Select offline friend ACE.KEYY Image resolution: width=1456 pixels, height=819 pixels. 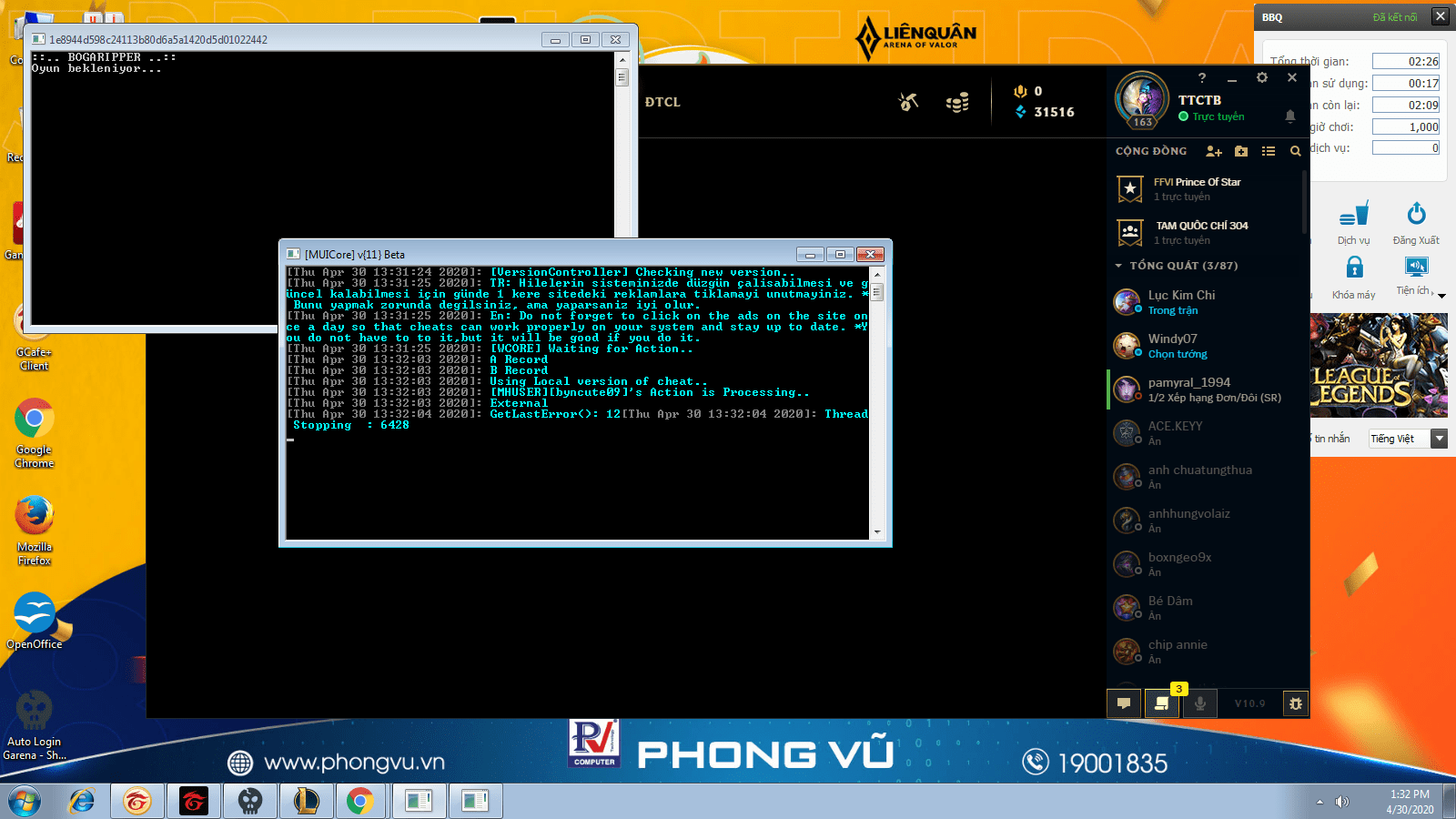pyautogui.click(x=1206, y=433)
